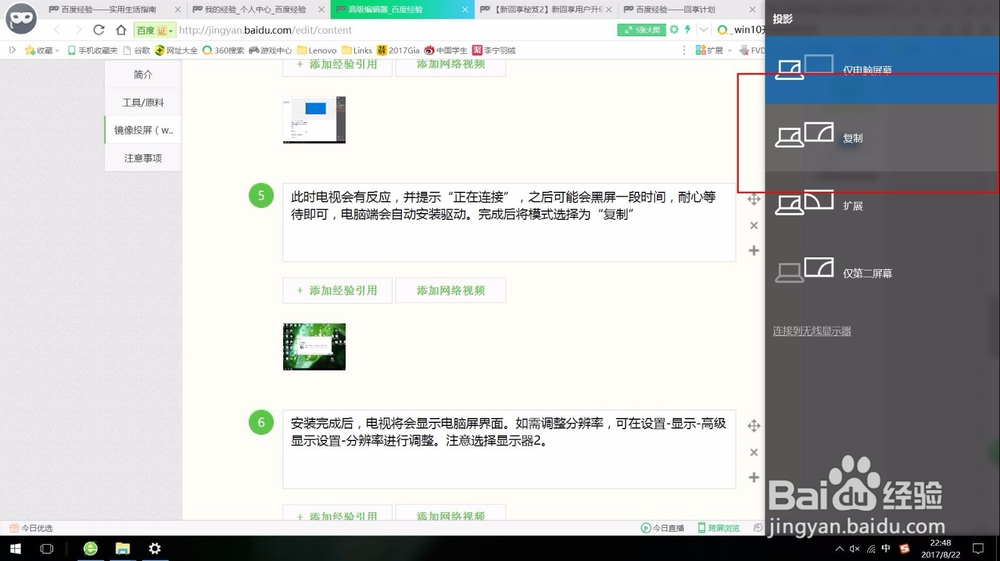Open the blue window screenshot thumbnail

[314, 120]
